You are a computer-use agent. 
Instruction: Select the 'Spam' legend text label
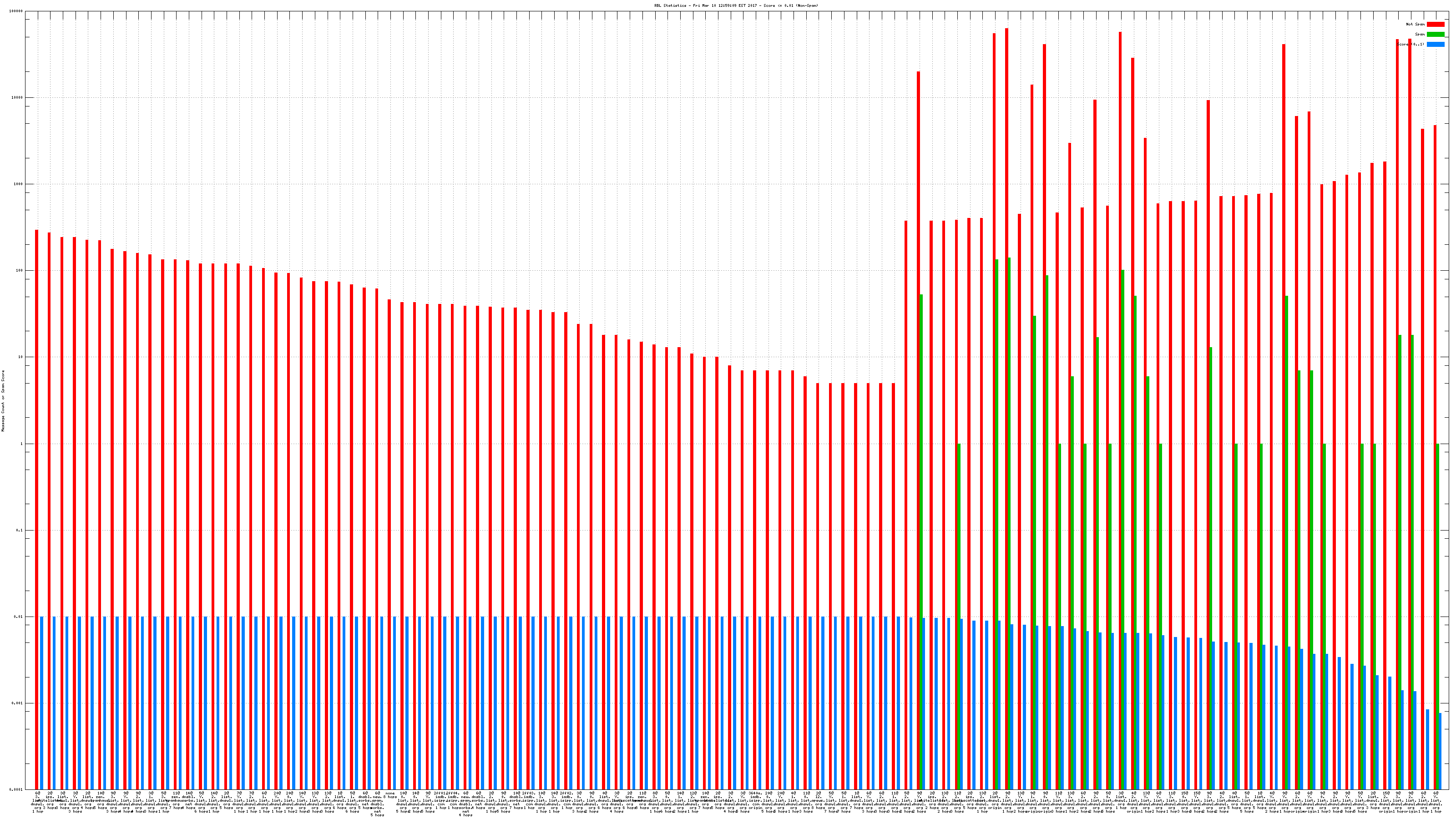tap(1420, 35)
